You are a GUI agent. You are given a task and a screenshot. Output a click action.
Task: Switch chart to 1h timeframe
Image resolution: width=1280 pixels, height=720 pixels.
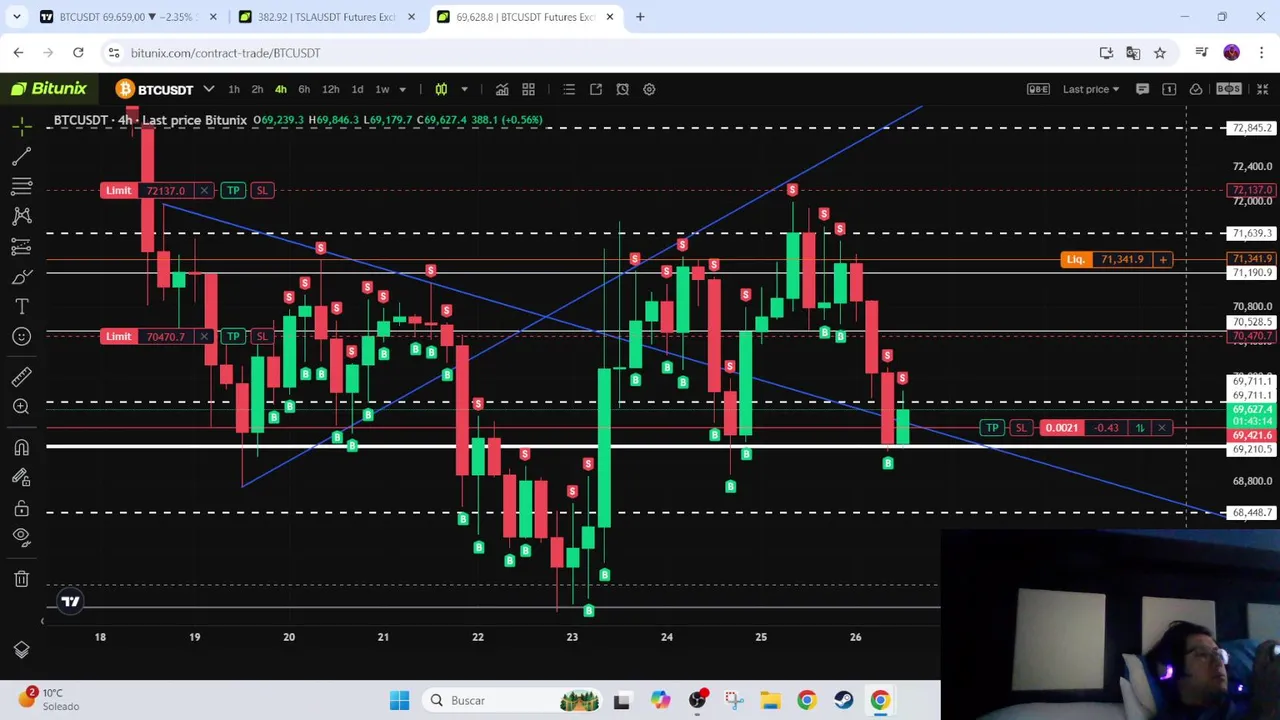click(233, 89)
